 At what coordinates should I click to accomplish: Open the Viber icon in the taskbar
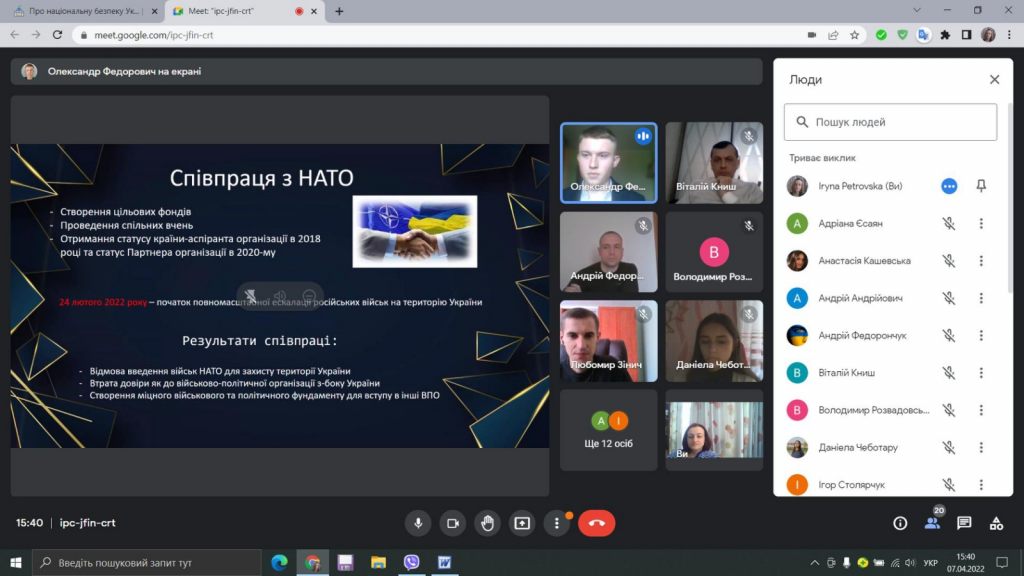click(x=411, y=562)
